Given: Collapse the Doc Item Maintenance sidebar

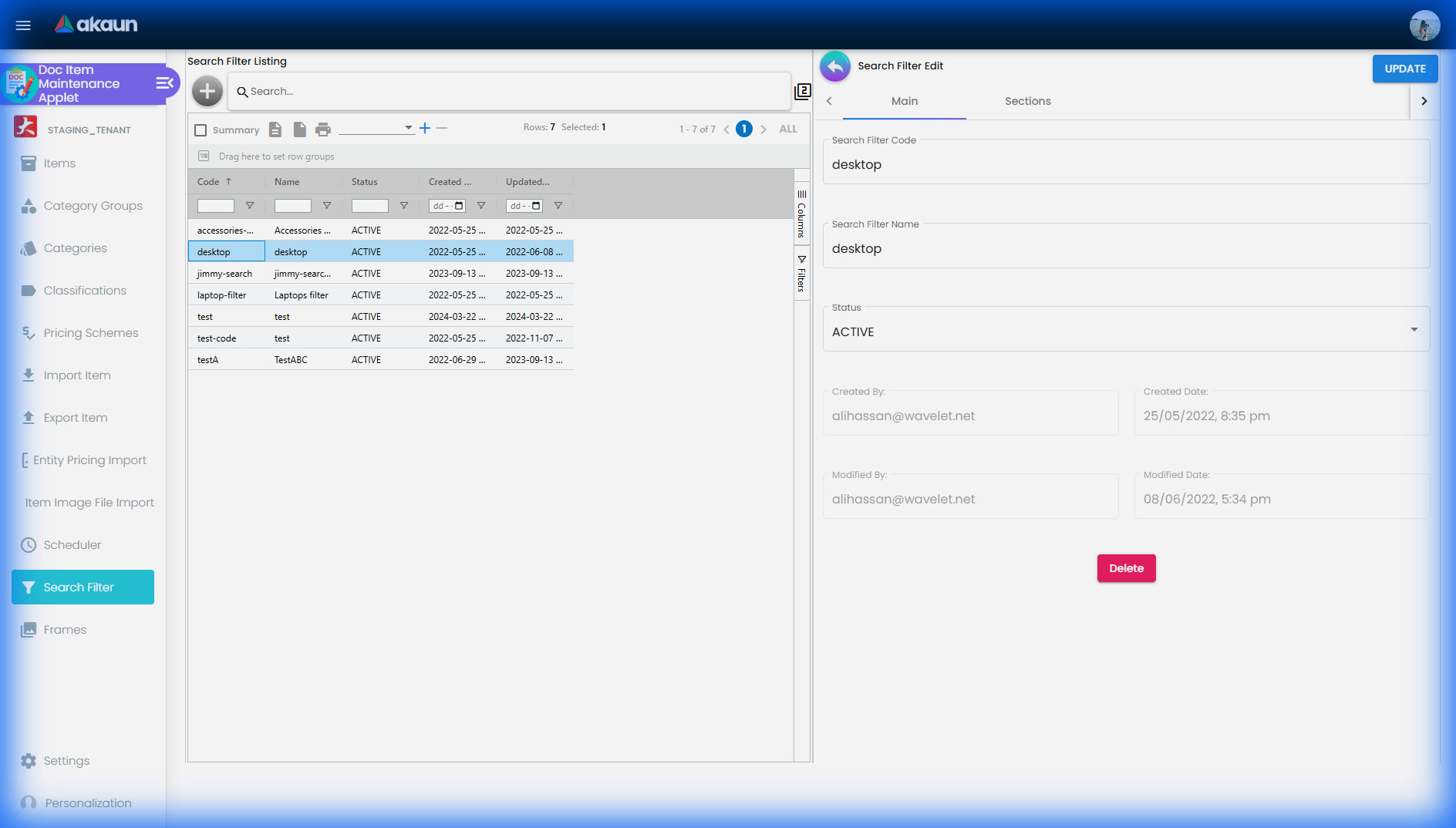Looking at the screenshot, I should [164, 83].
